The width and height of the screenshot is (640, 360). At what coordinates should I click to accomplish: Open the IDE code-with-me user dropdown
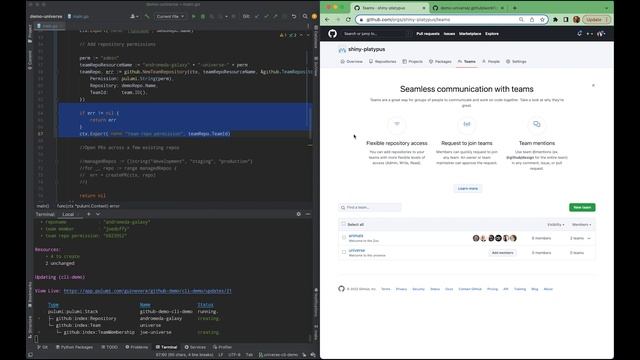coord(134,16)
